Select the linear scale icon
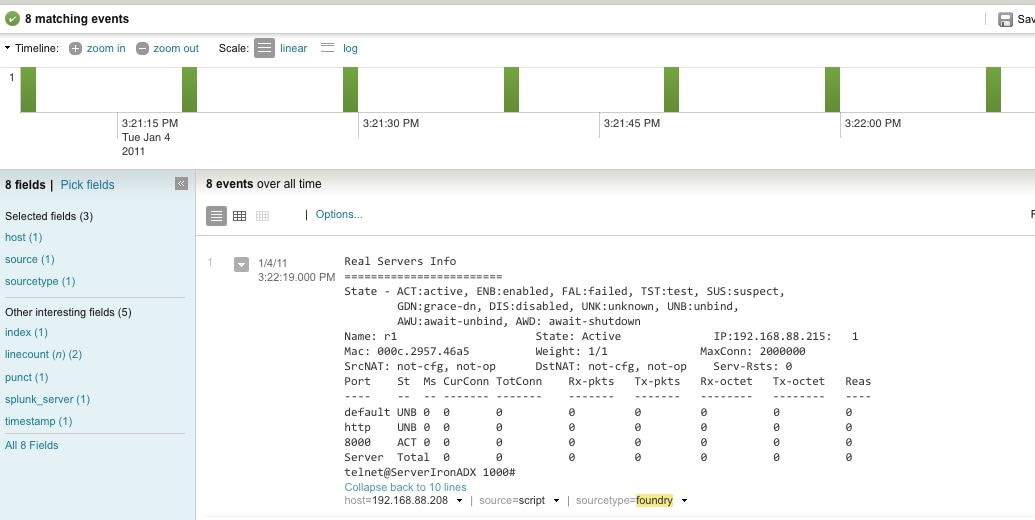 tap(265, 48)
